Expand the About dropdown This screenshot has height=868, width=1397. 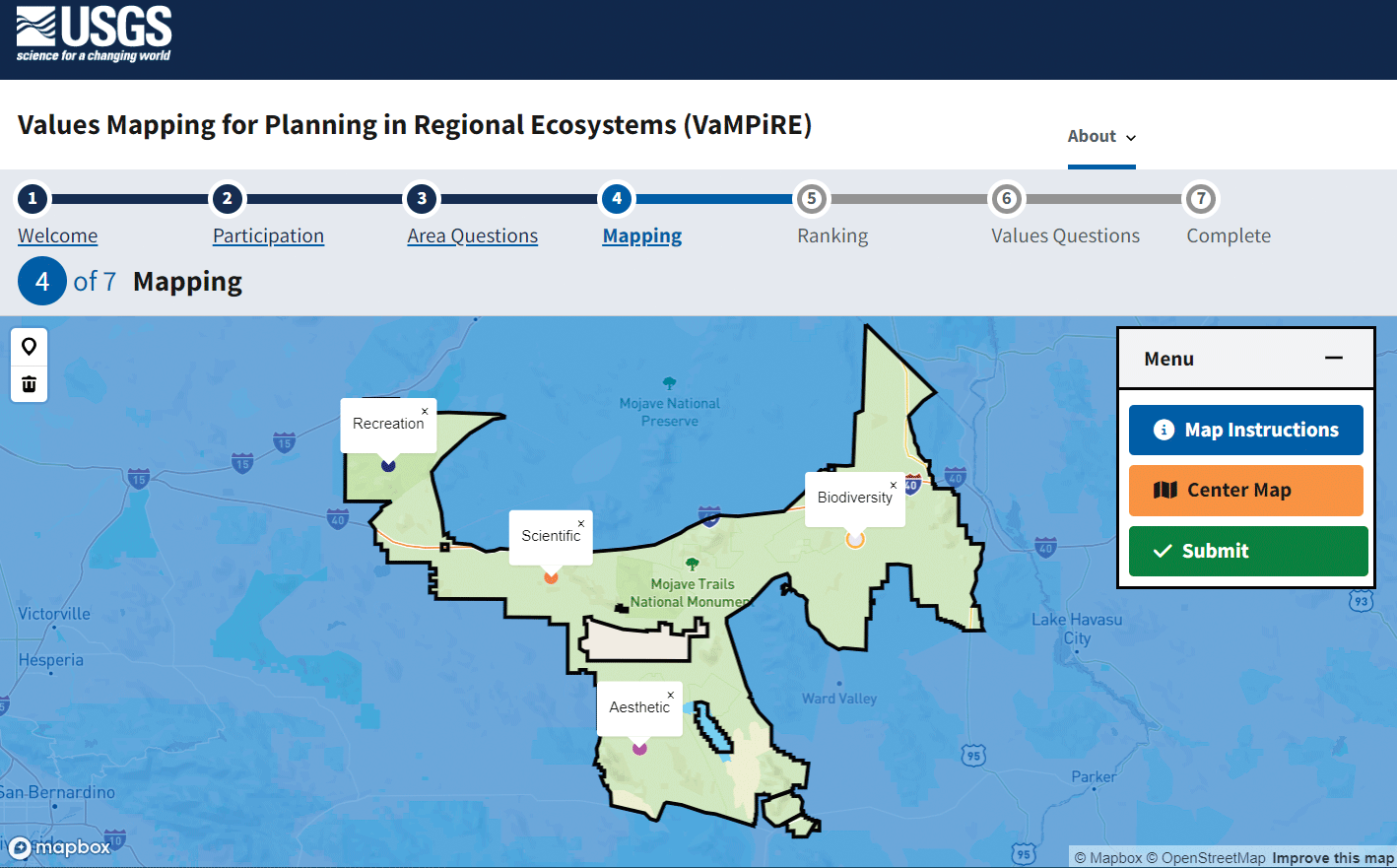[x=1100, y=137]
